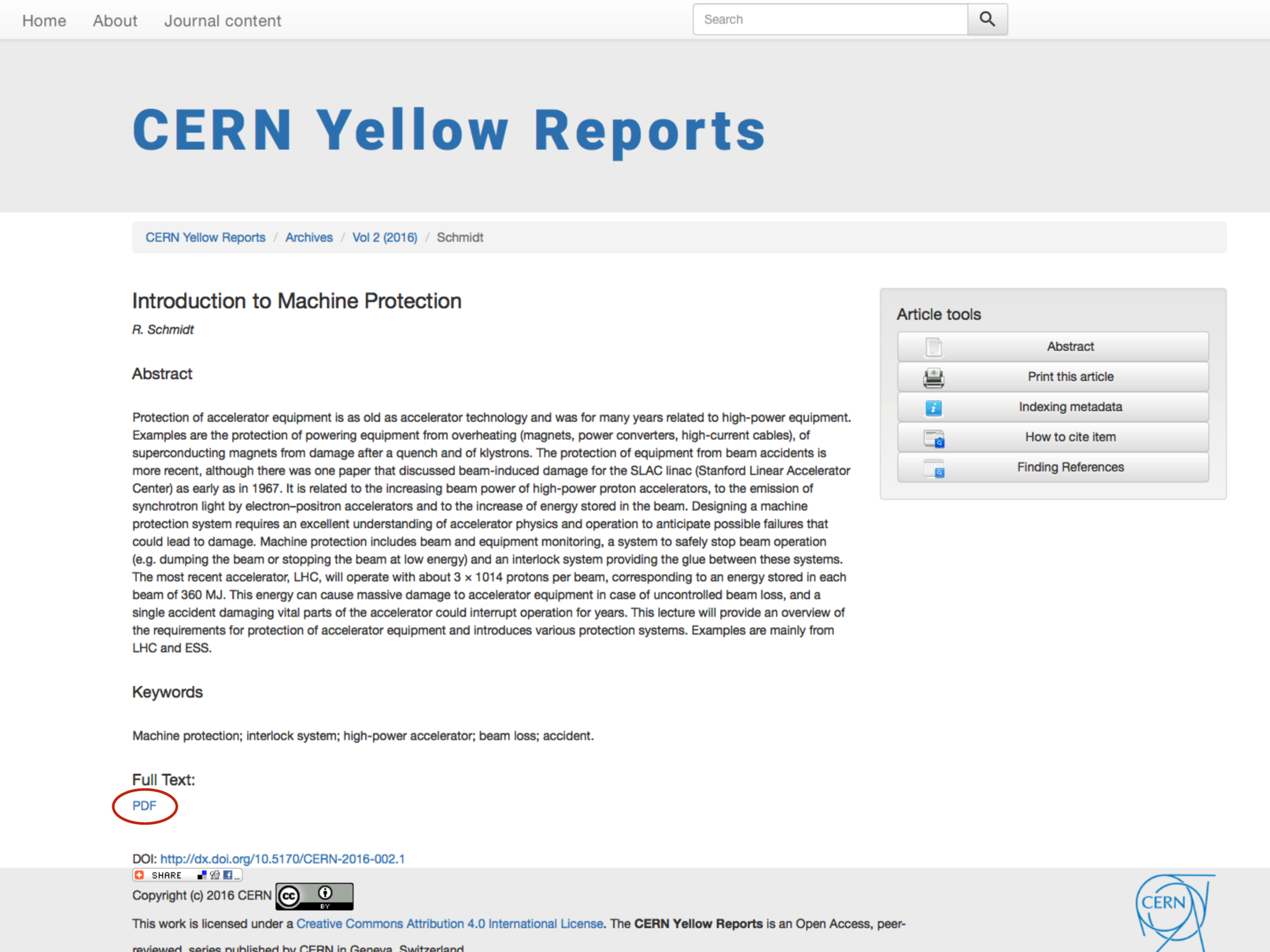
Task: Go to CERN Yellow Reports breadcrumb
Action: click(x=205, y=237)
